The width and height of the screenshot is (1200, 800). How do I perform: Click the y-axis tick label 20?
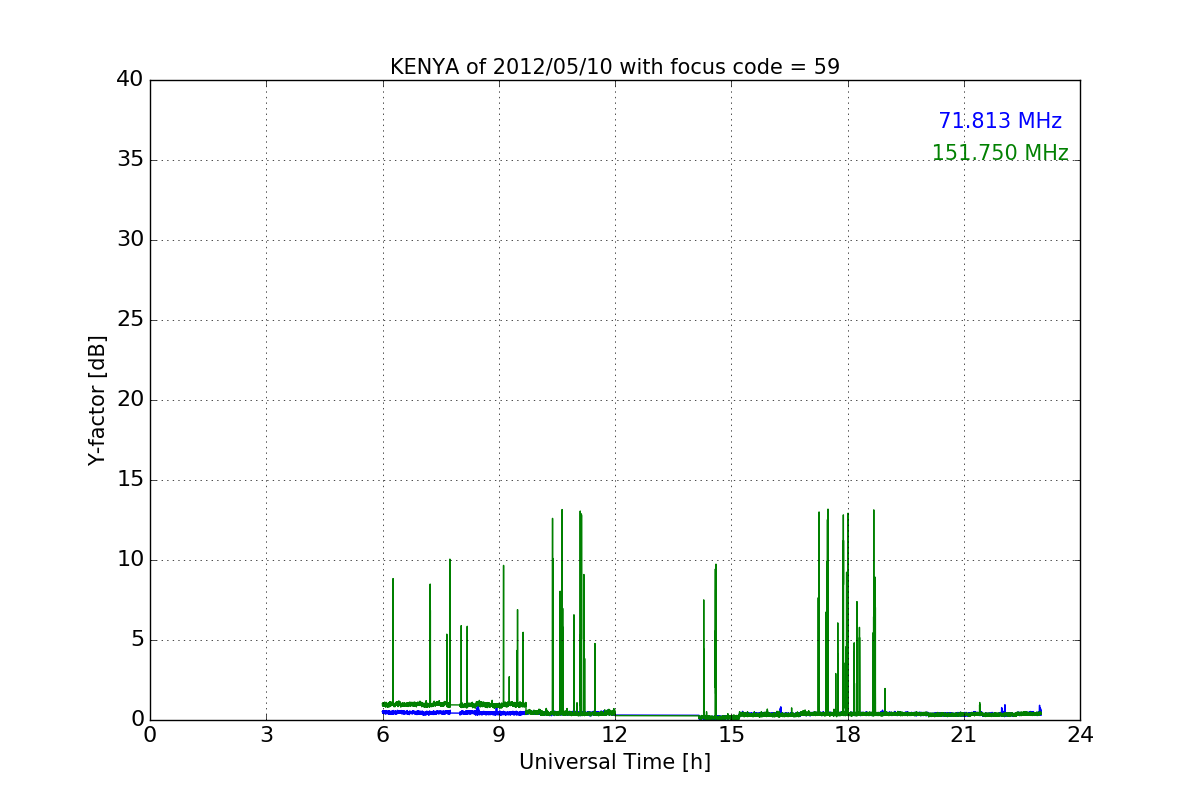(130, 400)
